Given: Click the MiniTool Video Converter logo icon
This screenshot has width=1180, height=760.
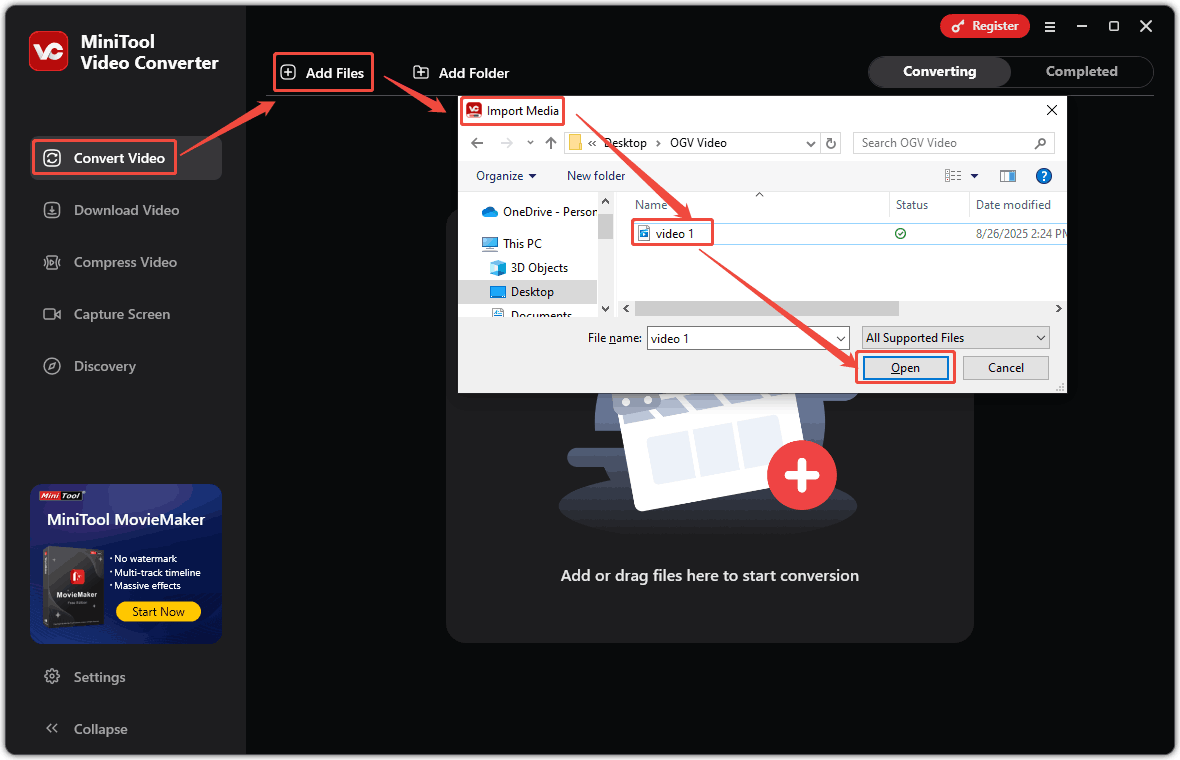Looking at the screenshot, I should pyautogui.click(x=48, y=51).
